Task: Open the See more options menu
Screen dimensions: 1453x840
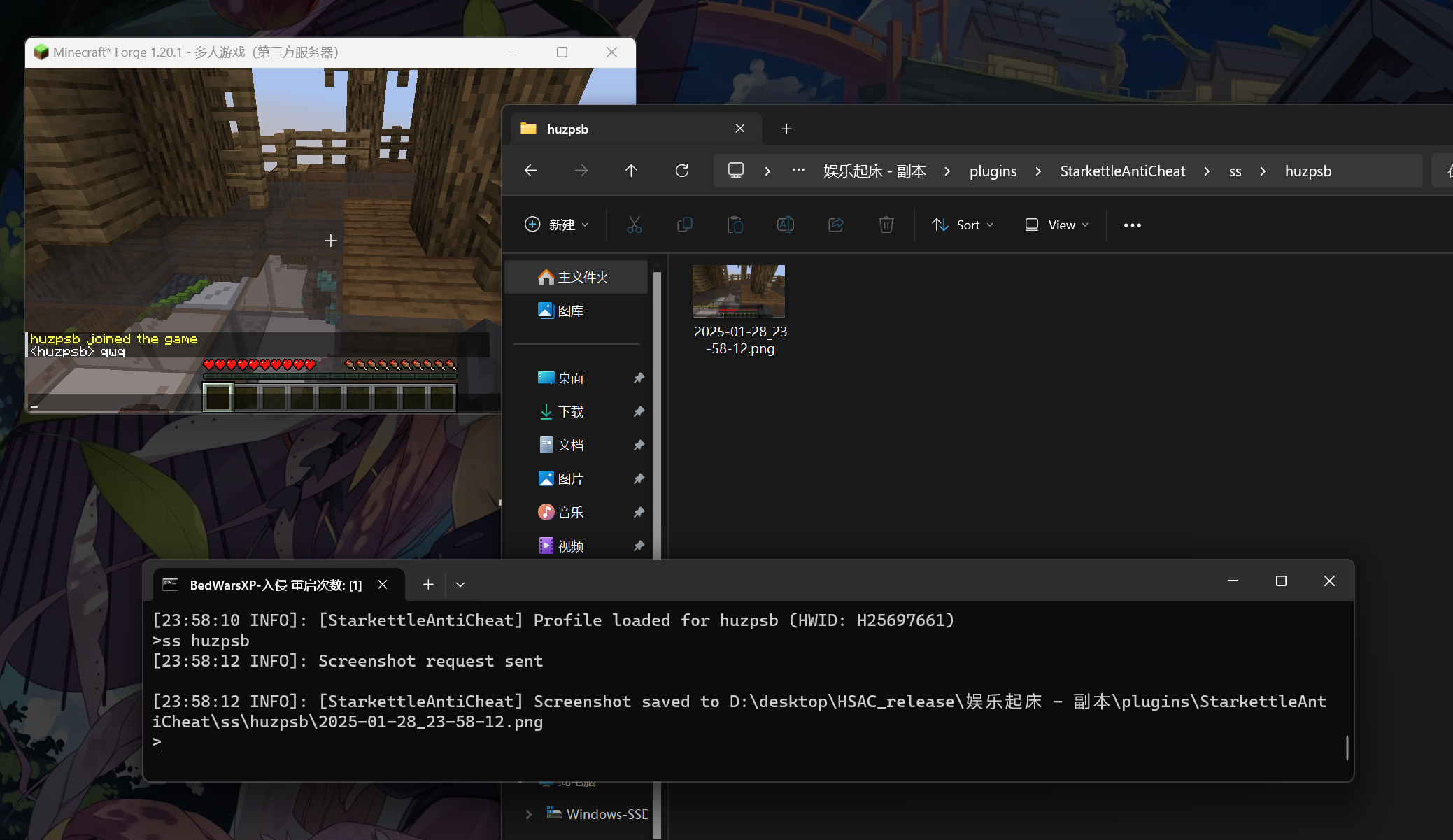Action: coord(1133,225)
